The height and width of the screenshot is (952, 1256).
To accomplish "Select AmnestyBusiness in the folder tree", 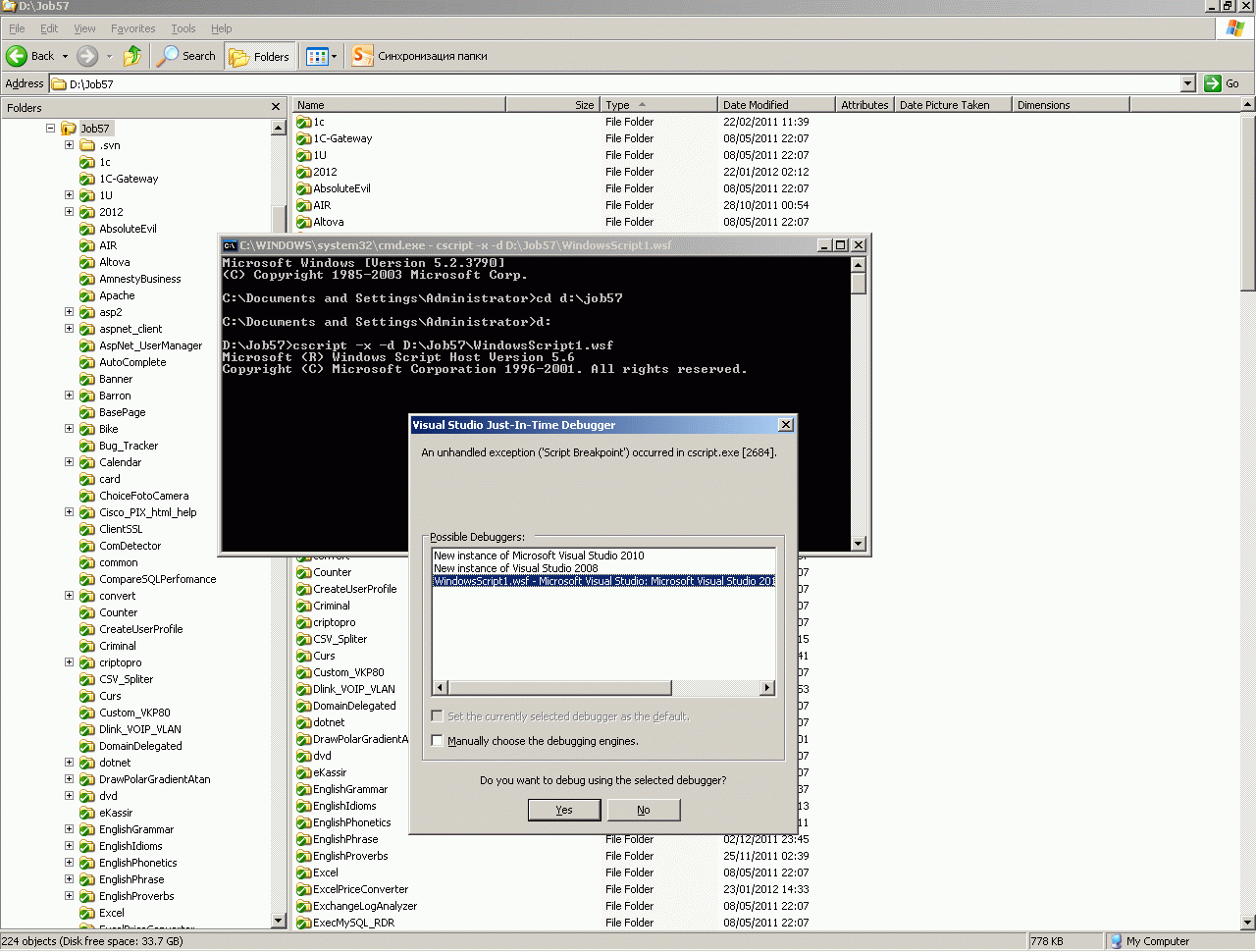I will (x=140, y=279).
